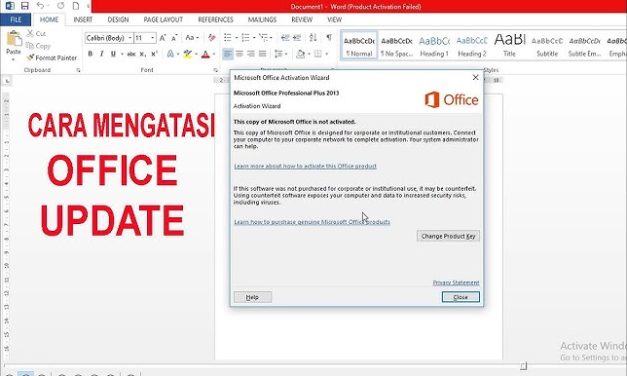627x376 pixels.
Task: Select Align Right paragraph alignment
Action: pos(251,54)
